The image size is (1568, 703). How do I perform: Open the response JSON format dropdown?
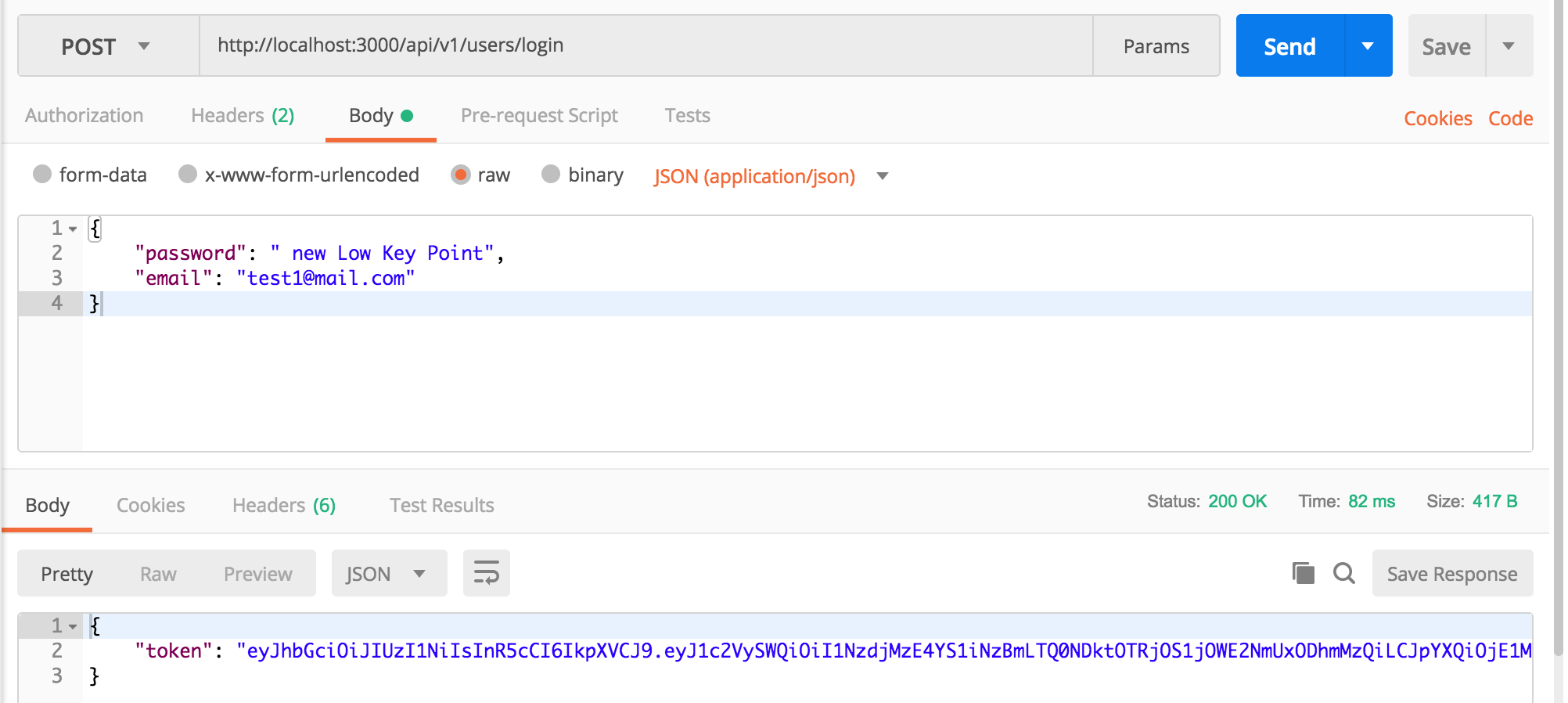click(x=389, y=573)
